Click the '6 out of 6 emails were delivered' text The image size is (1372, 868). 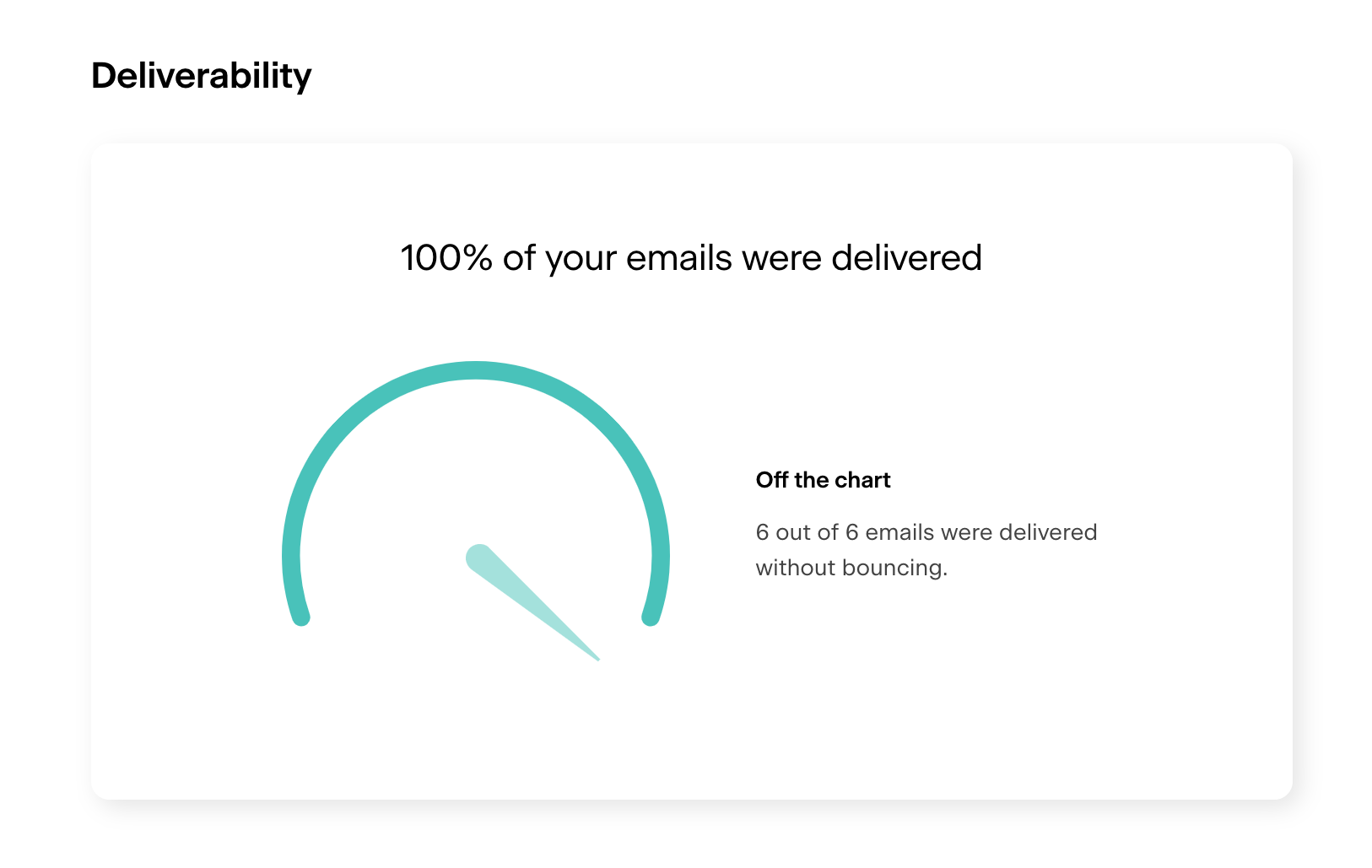(926, 532)
